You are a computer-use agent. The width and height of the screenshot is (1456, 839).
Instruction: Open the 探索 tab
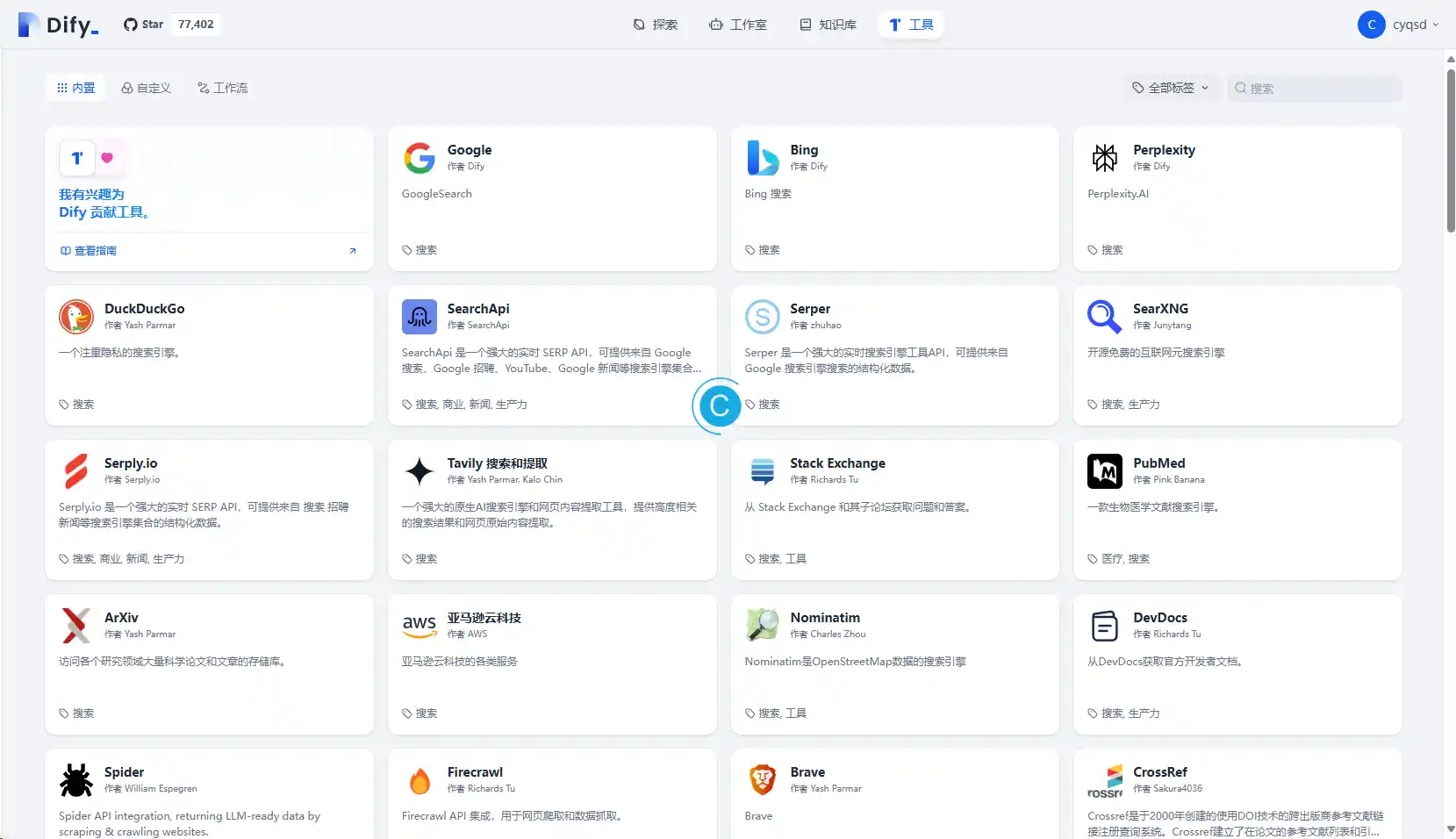[655, 25]
